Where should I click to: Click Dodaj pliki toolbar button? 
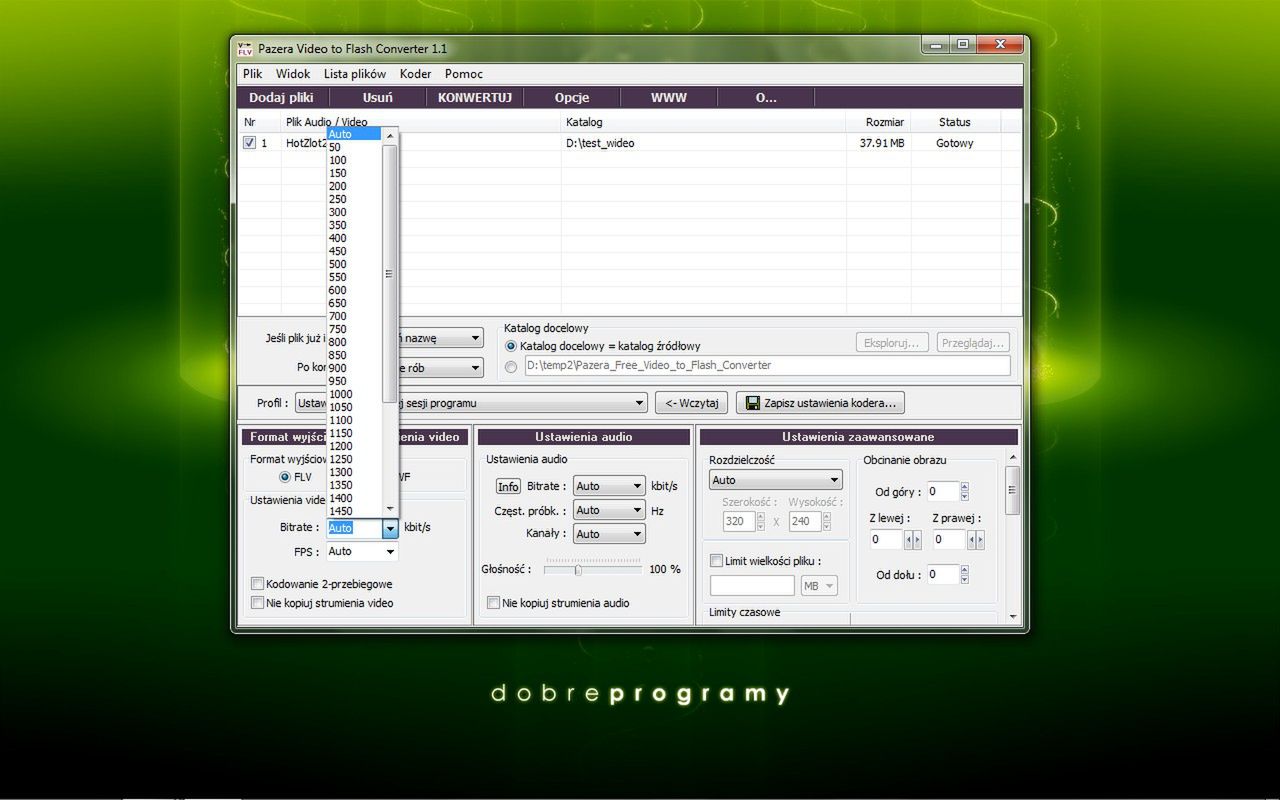pyautogui.click(x=282, y=97)
